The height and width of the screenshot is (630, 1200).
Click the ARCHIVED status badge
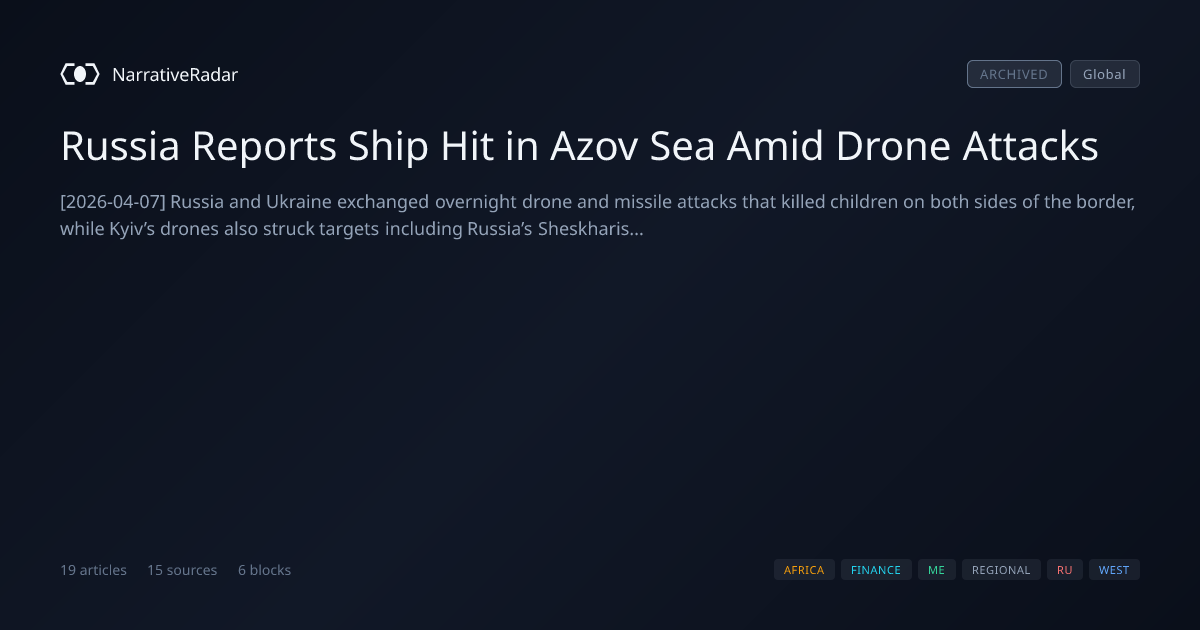[x=1014, y=74]
